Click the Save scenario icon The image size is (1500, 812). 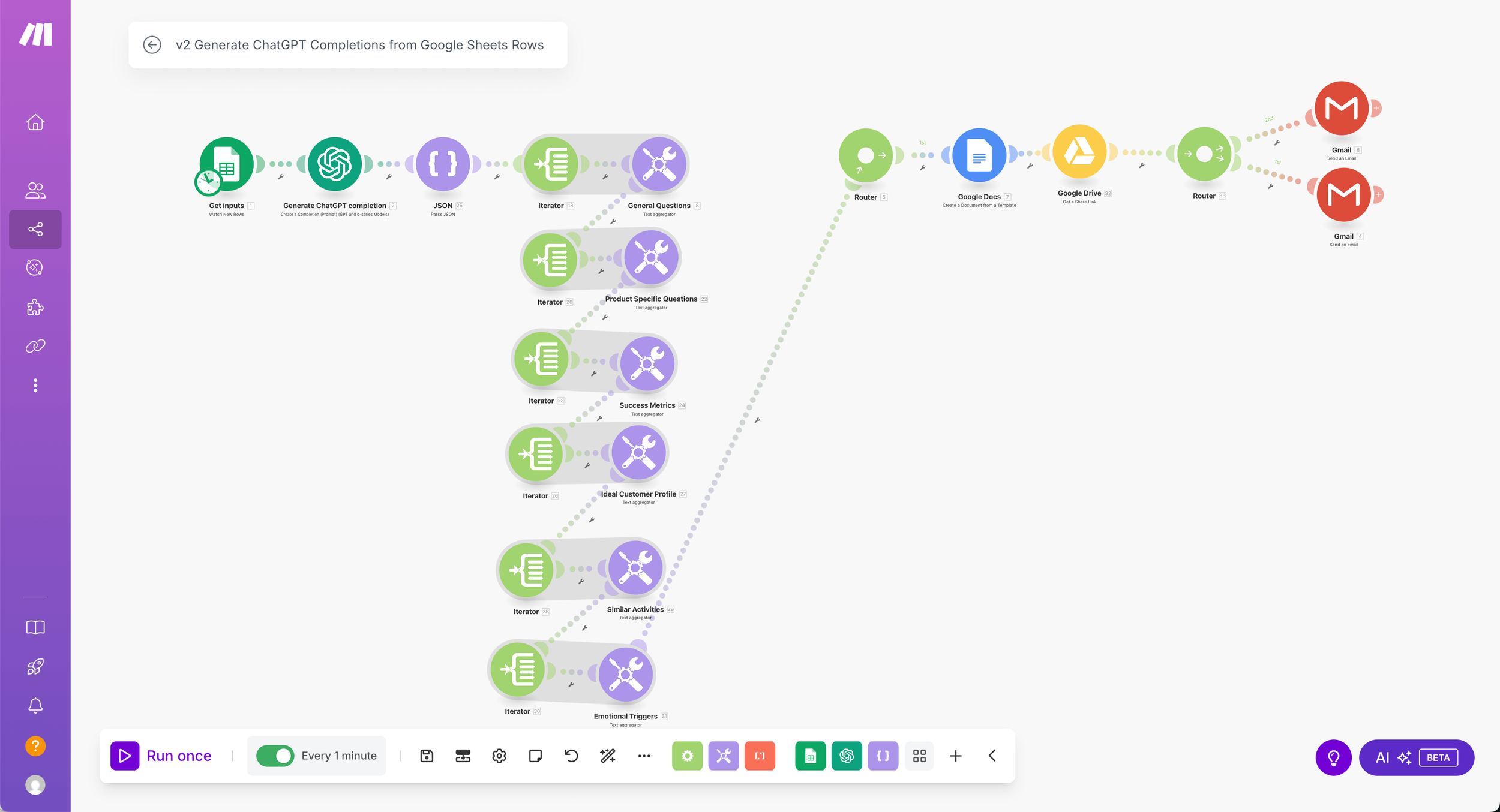[x=427, y=756]
